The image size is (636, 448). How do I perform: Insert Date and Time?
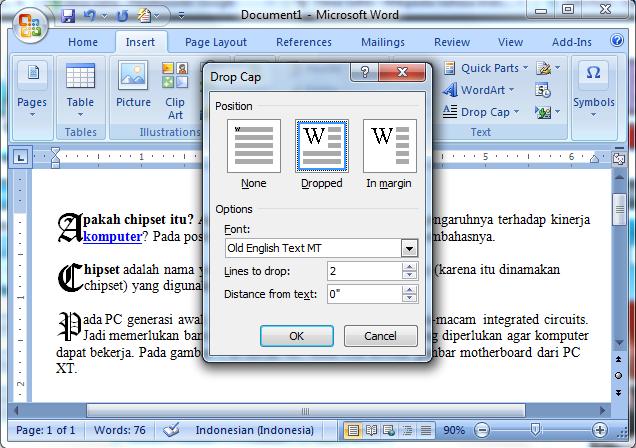(x=543, y=90)
